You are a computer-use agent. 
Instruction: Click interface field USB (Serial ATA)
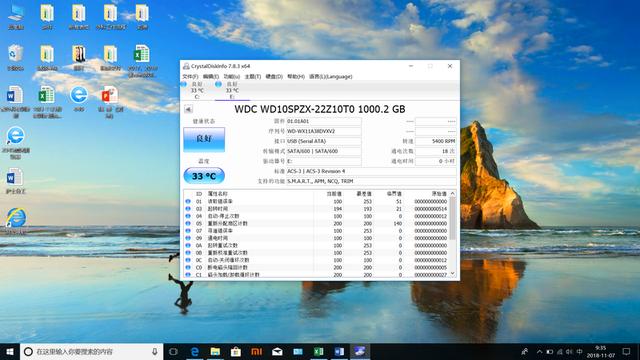tap(324, 141)
